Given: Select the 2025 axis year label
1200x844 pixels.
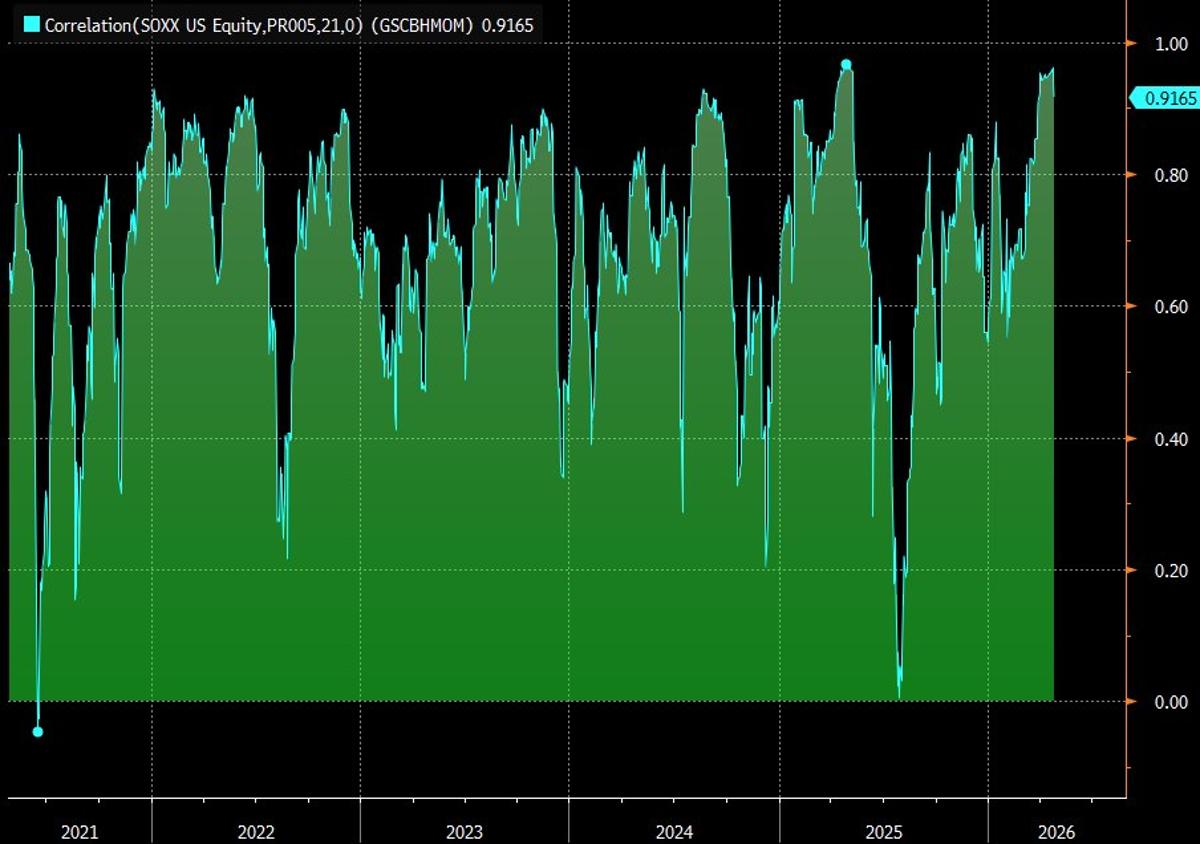Looking at the screenshot, I should pos(885,831).
